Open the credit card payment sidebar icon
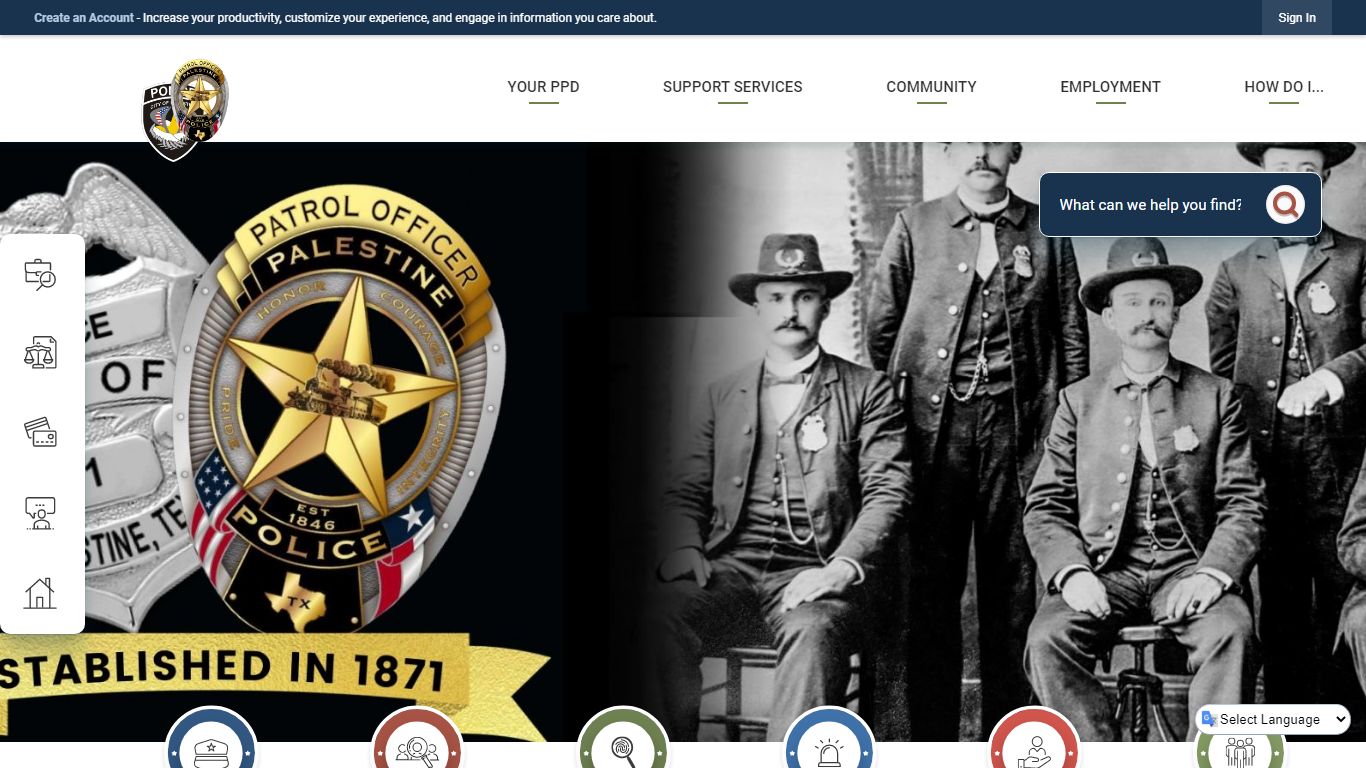This screenshot has width=1366, height=768. point(40,433)
